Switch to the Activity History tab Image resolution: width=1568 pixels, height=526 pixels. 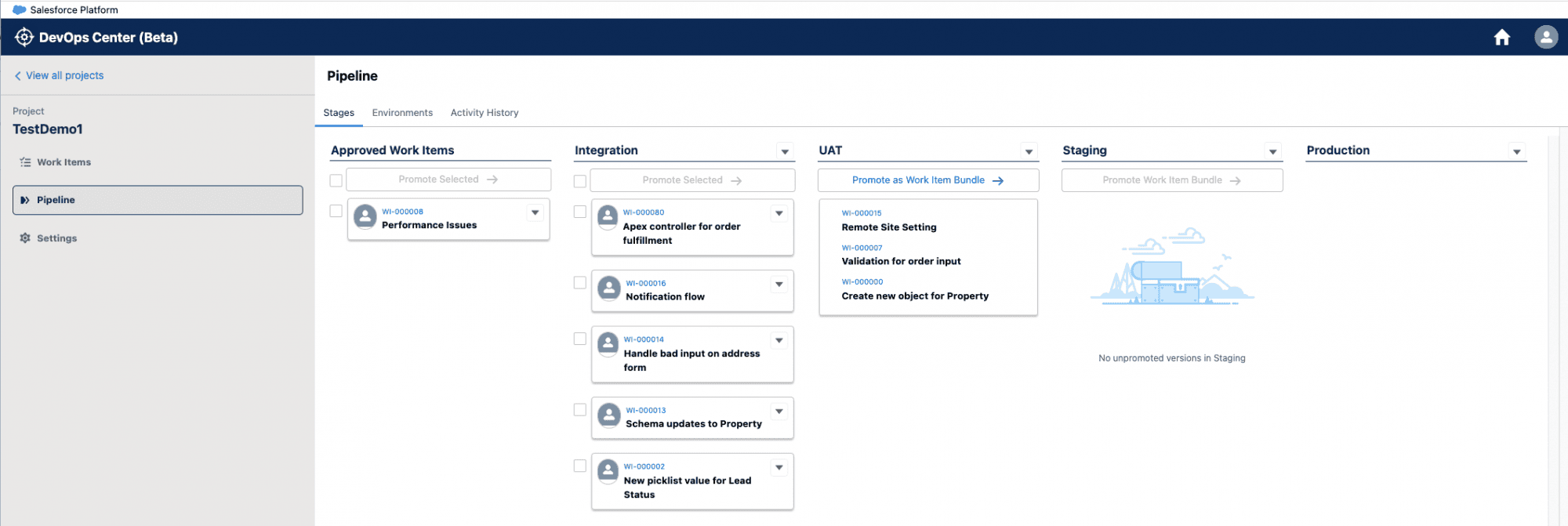pos(485,113)
